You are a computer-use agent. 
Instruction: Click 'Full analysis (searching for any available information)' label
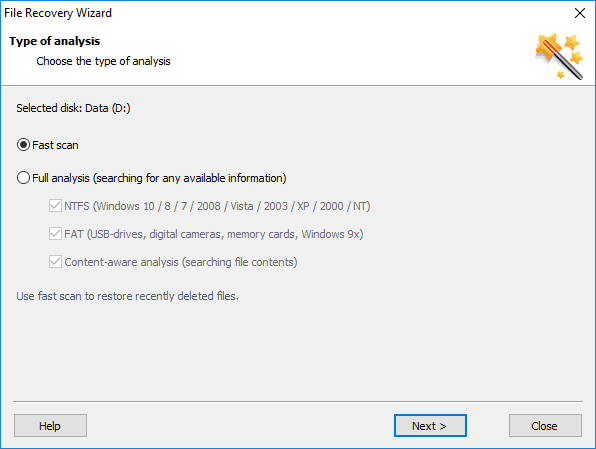point(159,178)
